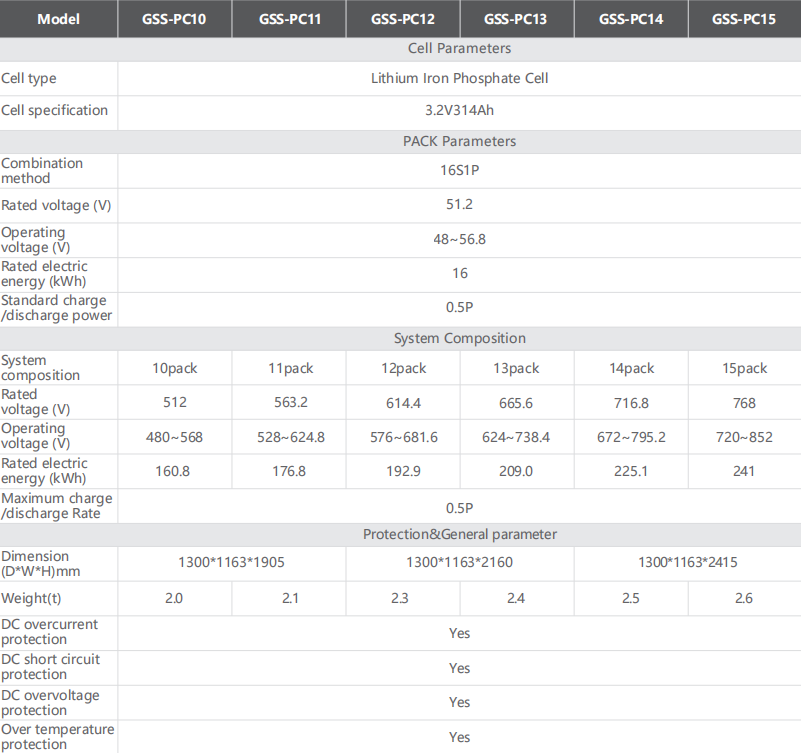Click the 672~795.2 operating voltage cell

tap(631, 437)
